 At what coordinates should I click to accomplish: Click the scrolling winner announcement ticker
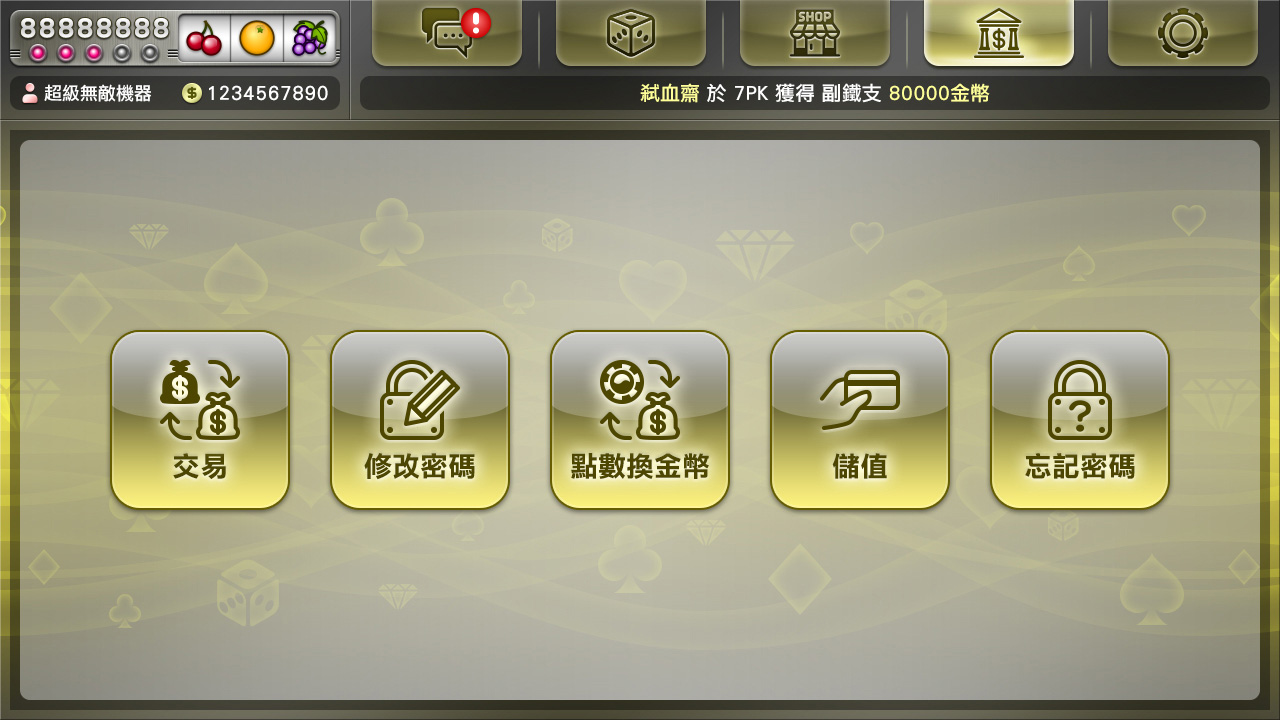[x=815, y=93]
